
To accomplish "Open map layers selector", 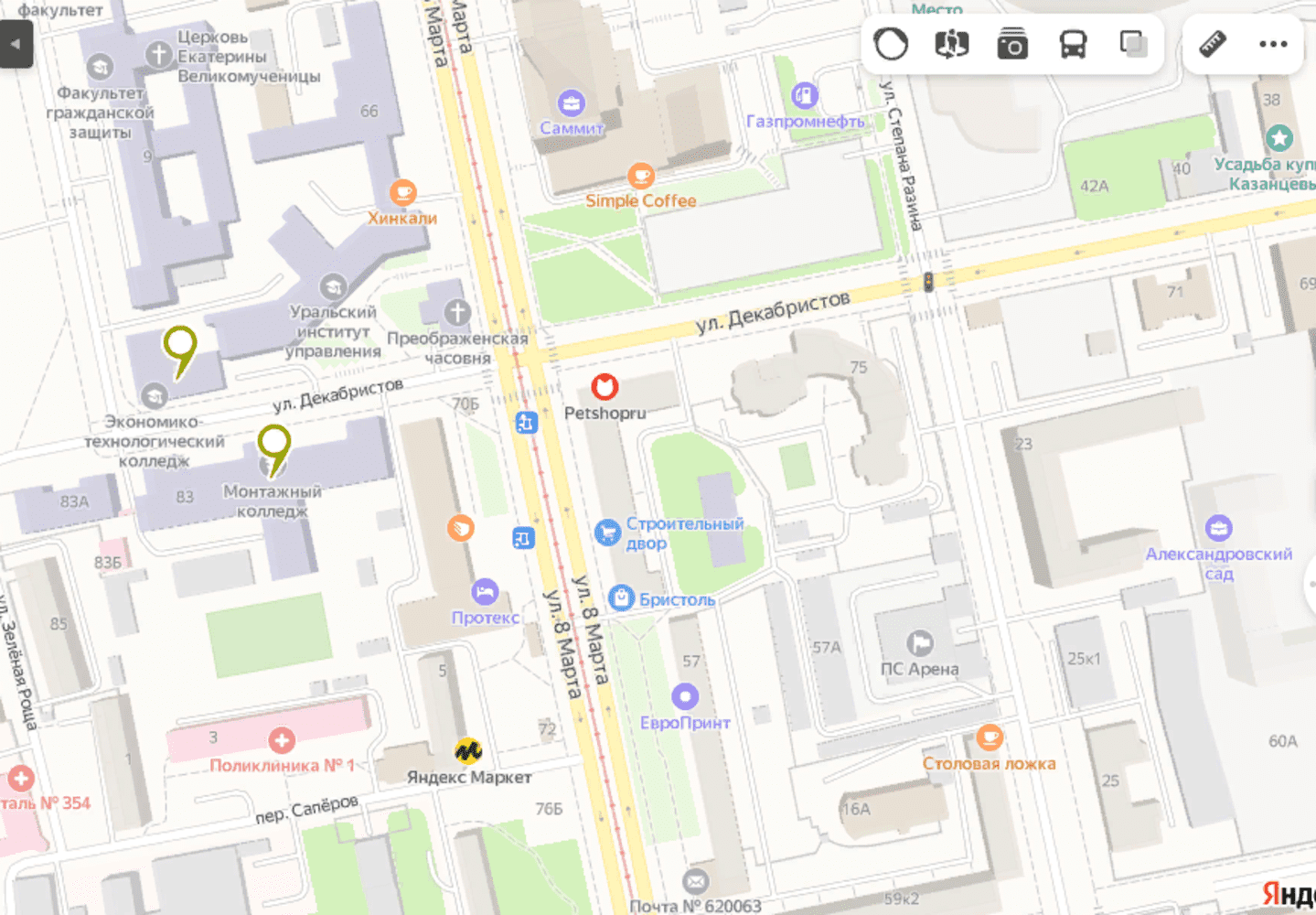I will pos(1134,44).
